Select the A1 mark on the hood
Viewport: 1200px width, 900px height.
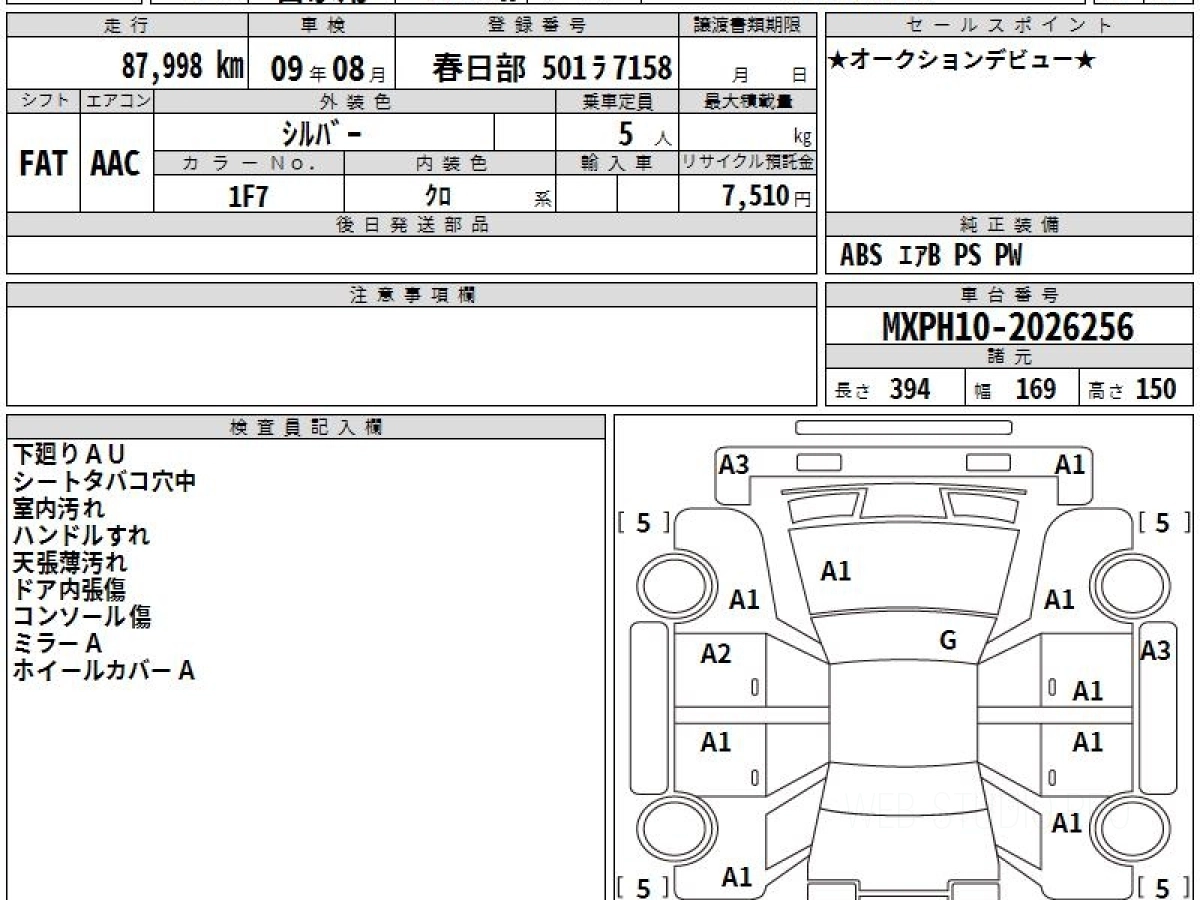[836, 571]
